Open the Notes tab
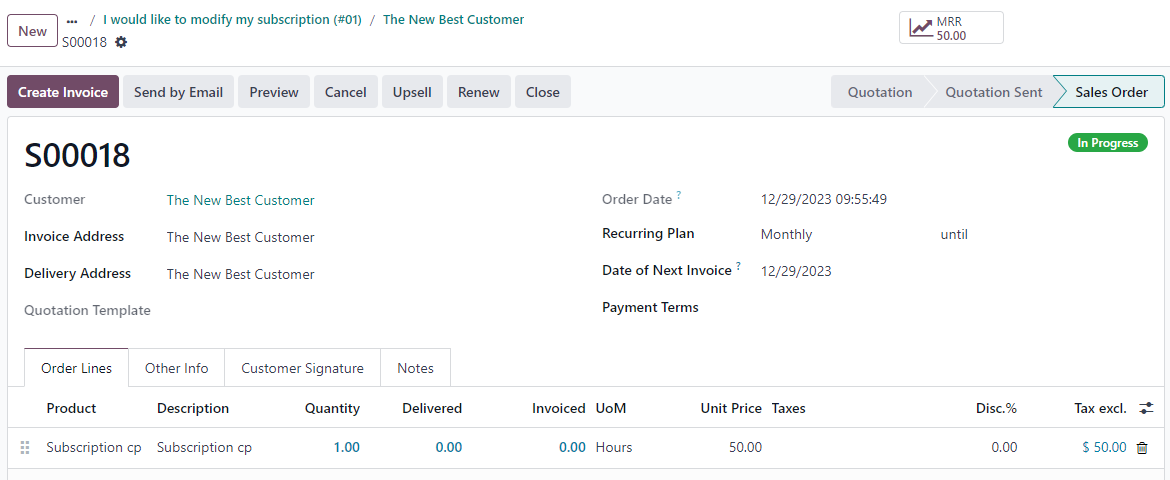1170x480 pixels. click(x=415, y=367)
